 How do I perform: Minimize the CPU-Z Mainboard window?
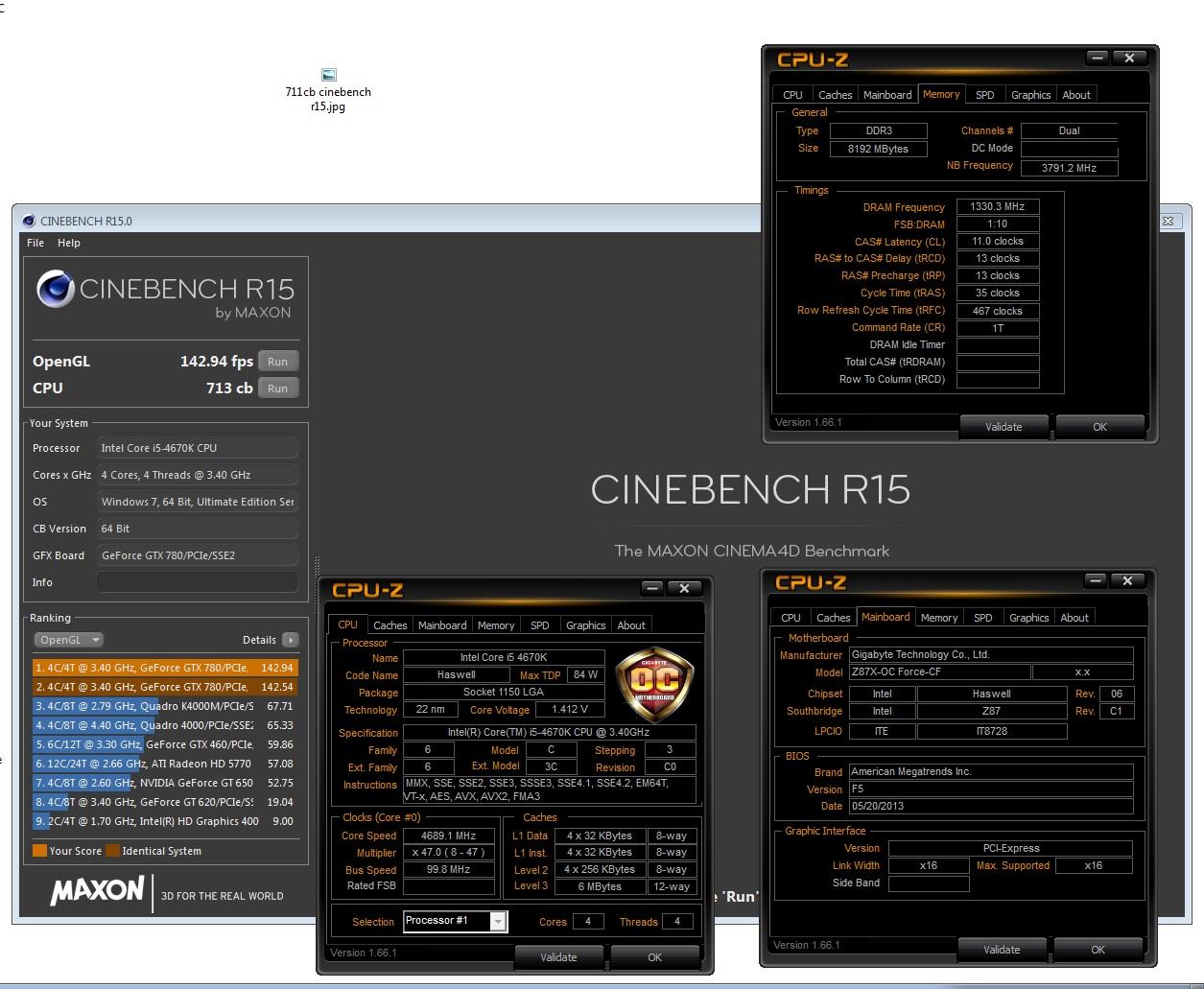click(x=1096, y=581)
